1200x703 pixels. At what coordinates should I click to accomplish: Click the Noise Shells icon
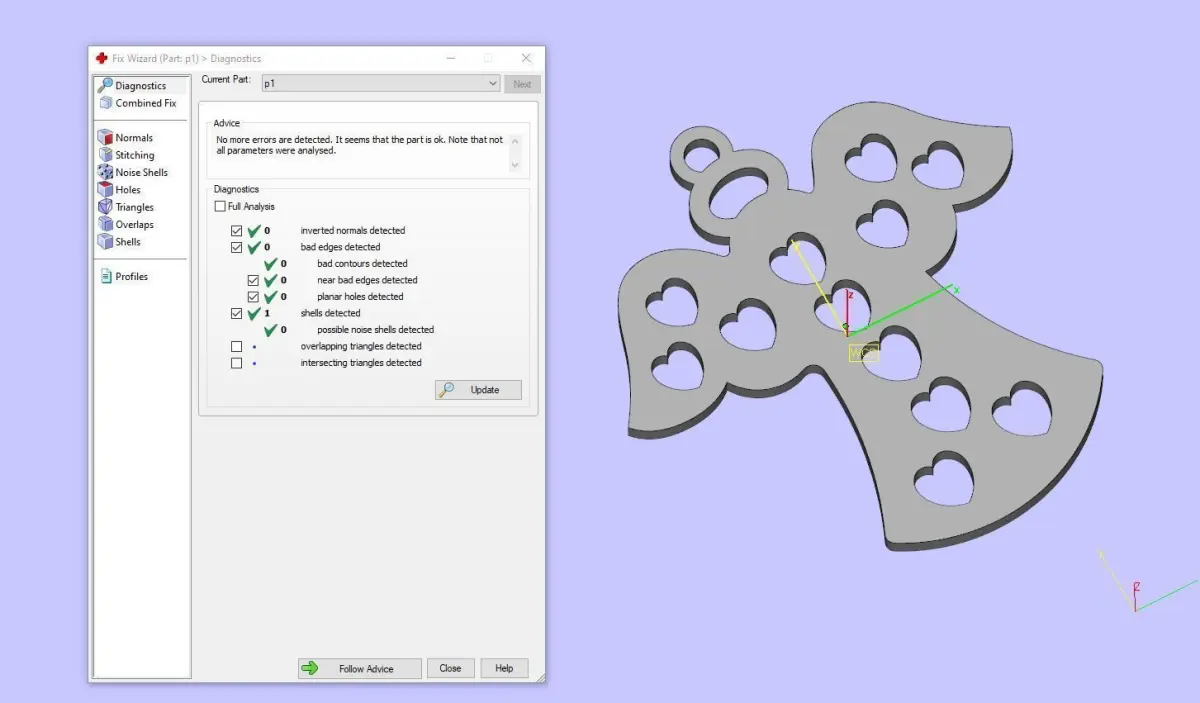(105, 172)
